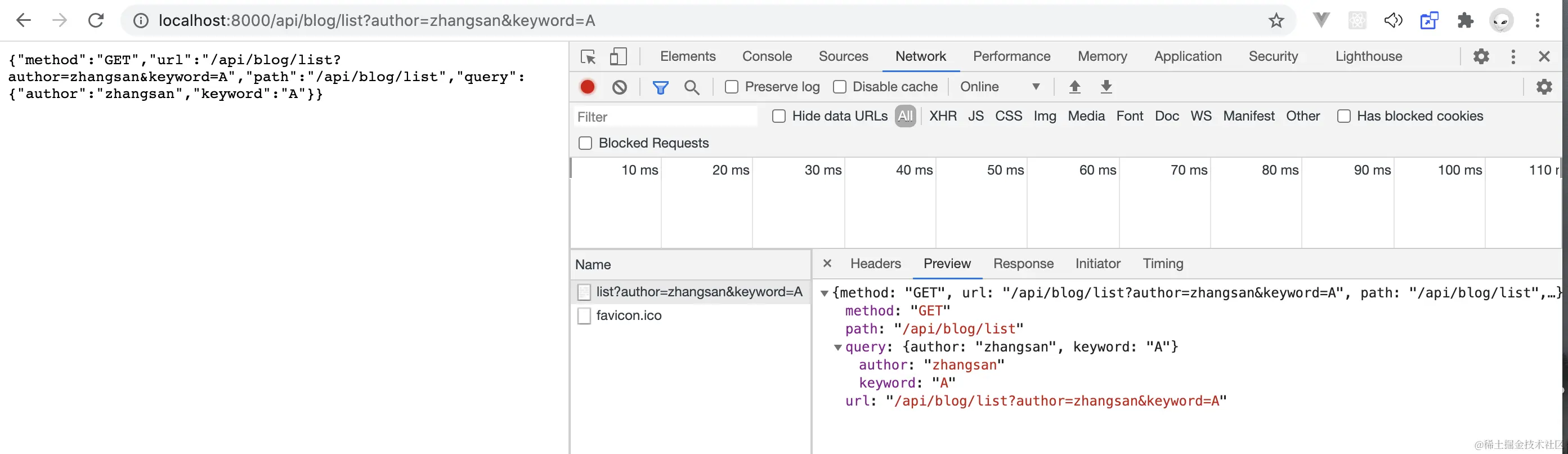Open the Response tab
1568x454 pixels.
[x=1023, y=264]
